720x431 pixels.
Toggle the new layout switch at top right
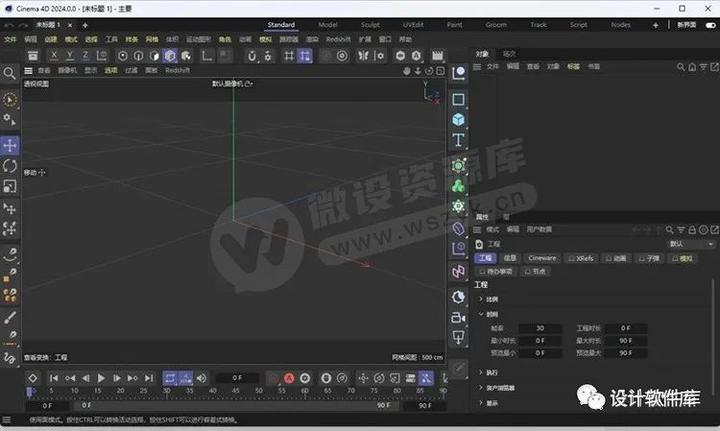point(710,25)
